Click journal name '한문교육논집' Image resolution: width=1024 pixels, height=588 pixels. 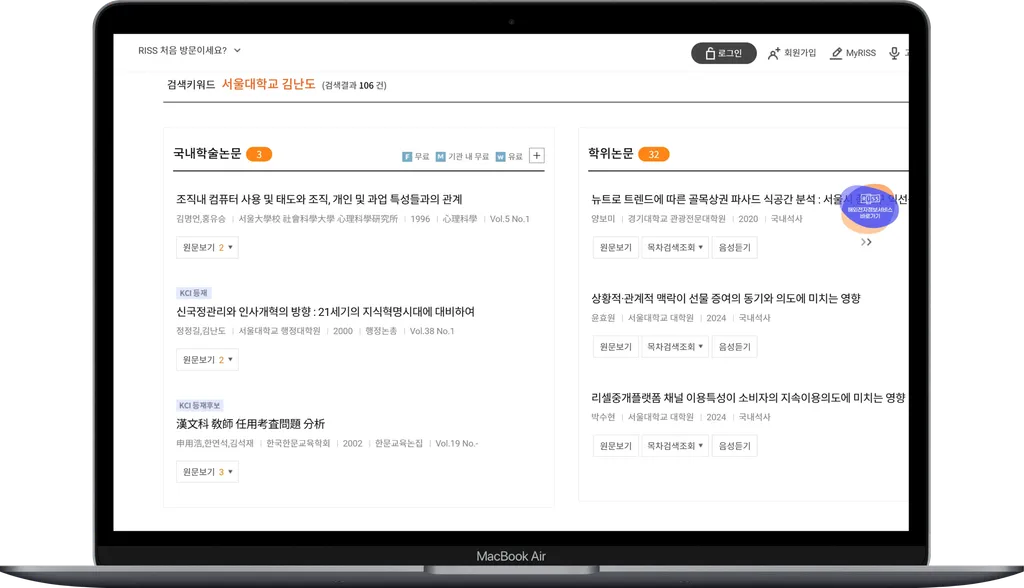[x=398, y=444]
